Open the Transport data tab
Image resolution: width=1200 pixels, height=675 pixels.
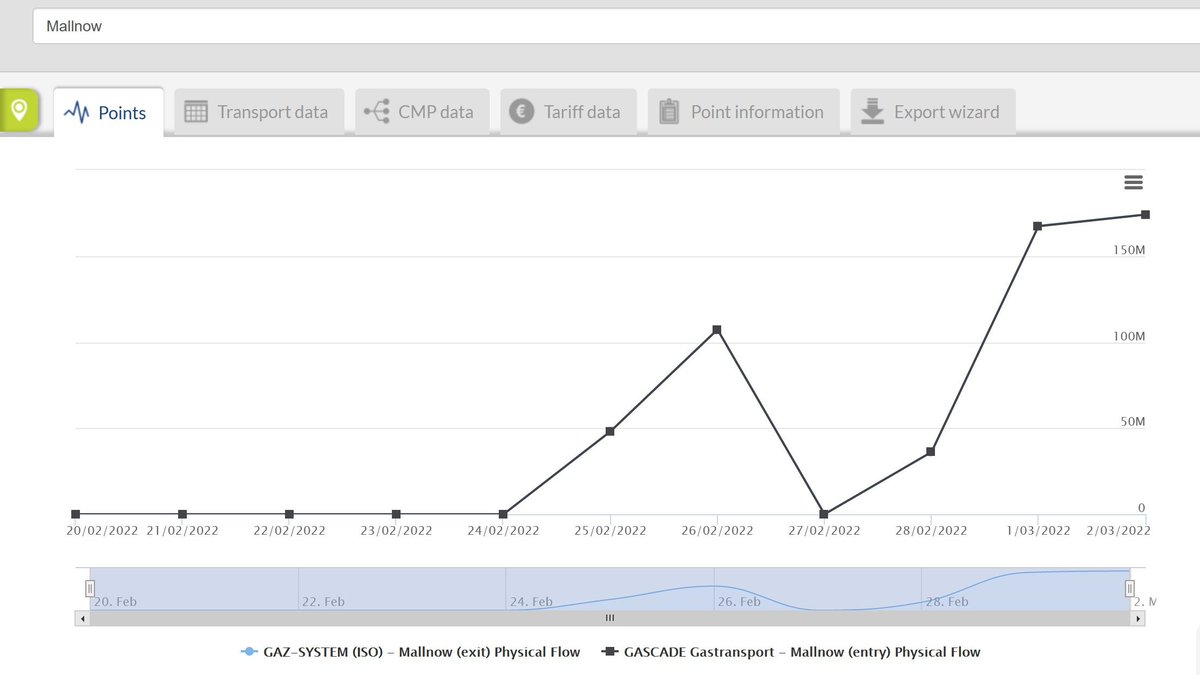point(259,112)
